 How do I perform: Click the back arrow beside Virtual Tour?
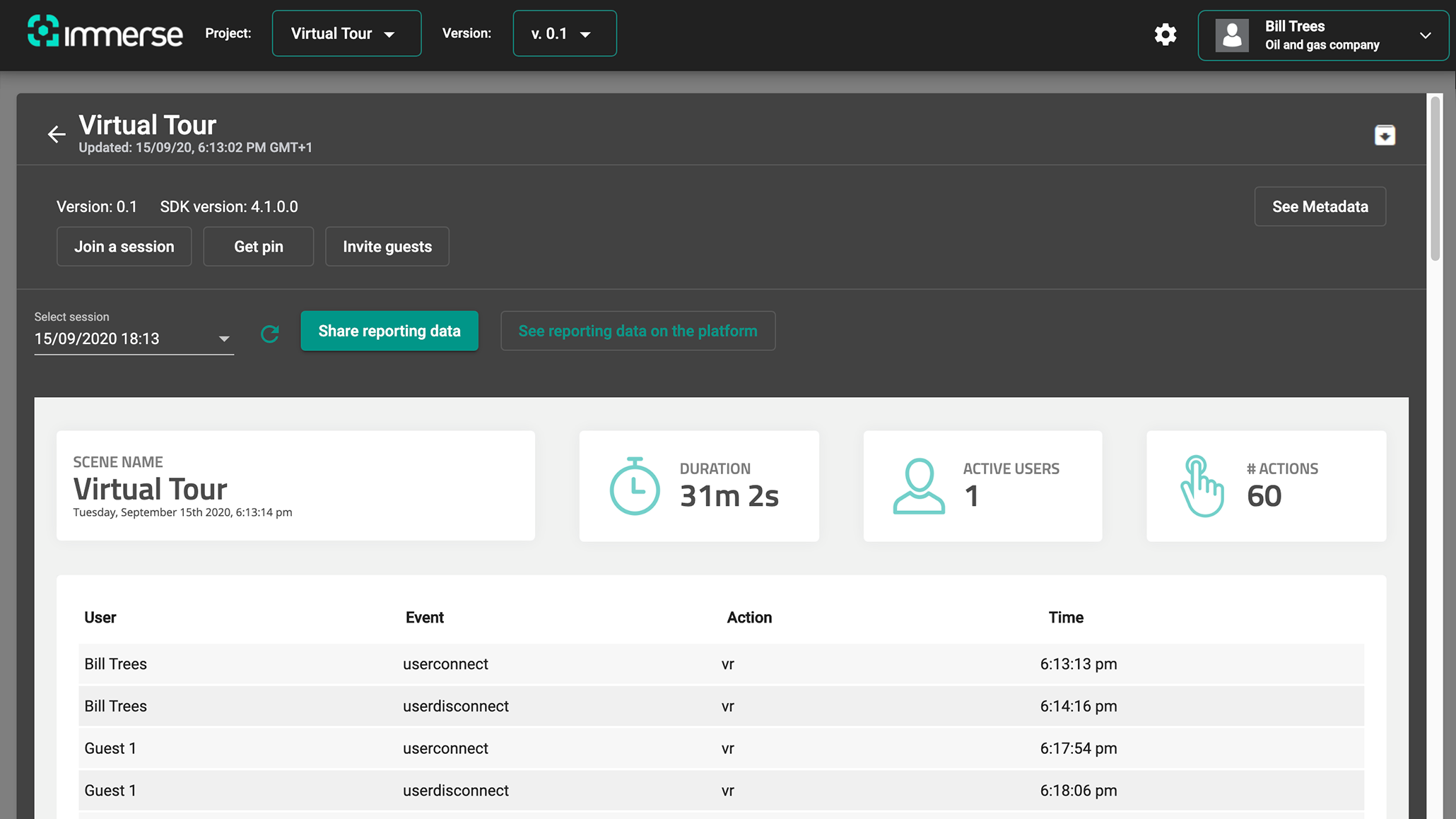click(57, 134)
